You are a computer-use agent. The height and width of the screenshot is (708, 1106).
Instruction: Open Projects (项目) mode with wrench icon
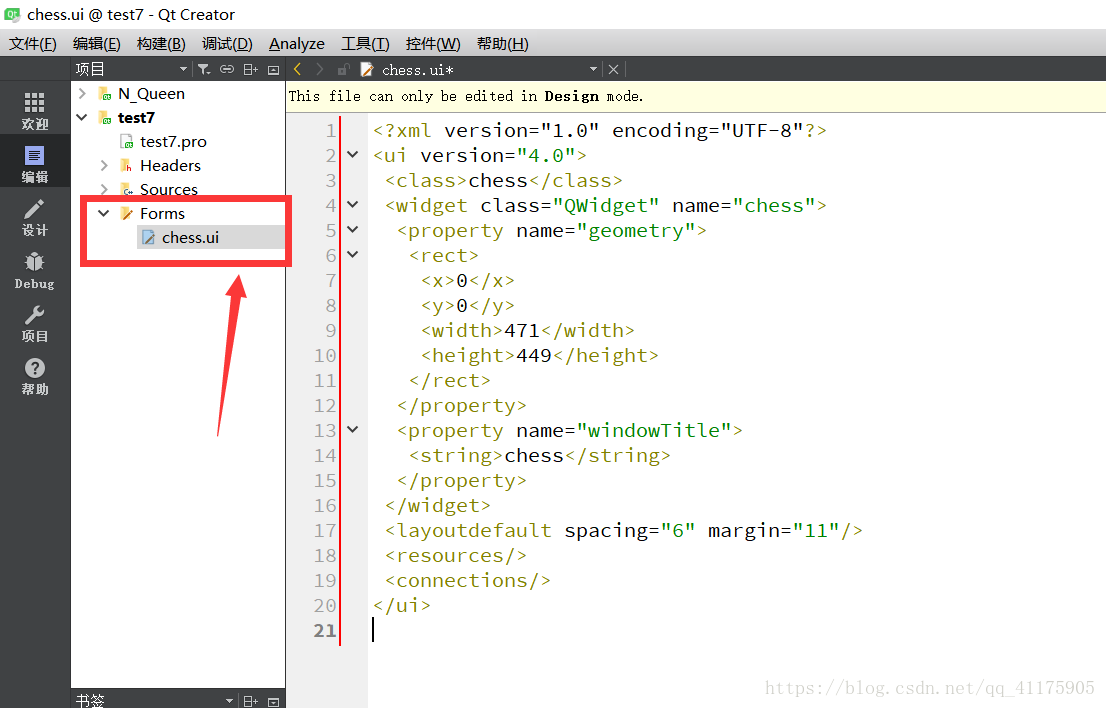tap(35, 324)
